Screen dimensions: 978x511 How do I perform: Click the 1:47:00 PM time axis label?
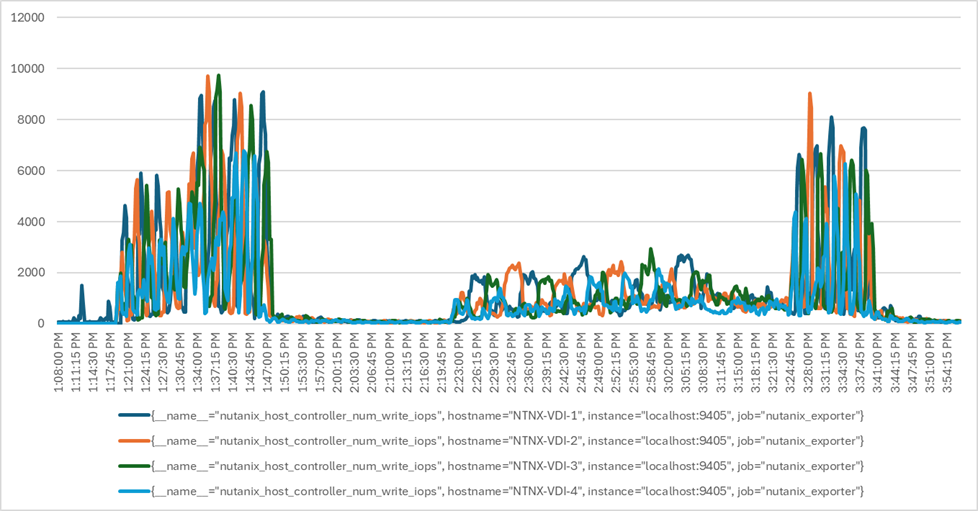(268, 363)
